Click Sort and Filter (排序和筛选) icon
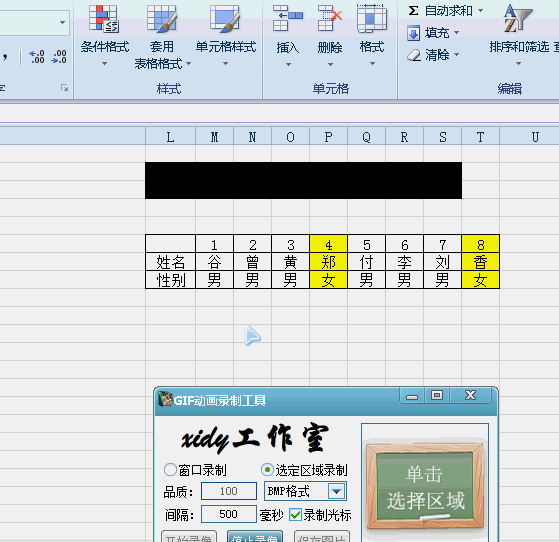This screenshot has height=542, width=559. (518, 18)
